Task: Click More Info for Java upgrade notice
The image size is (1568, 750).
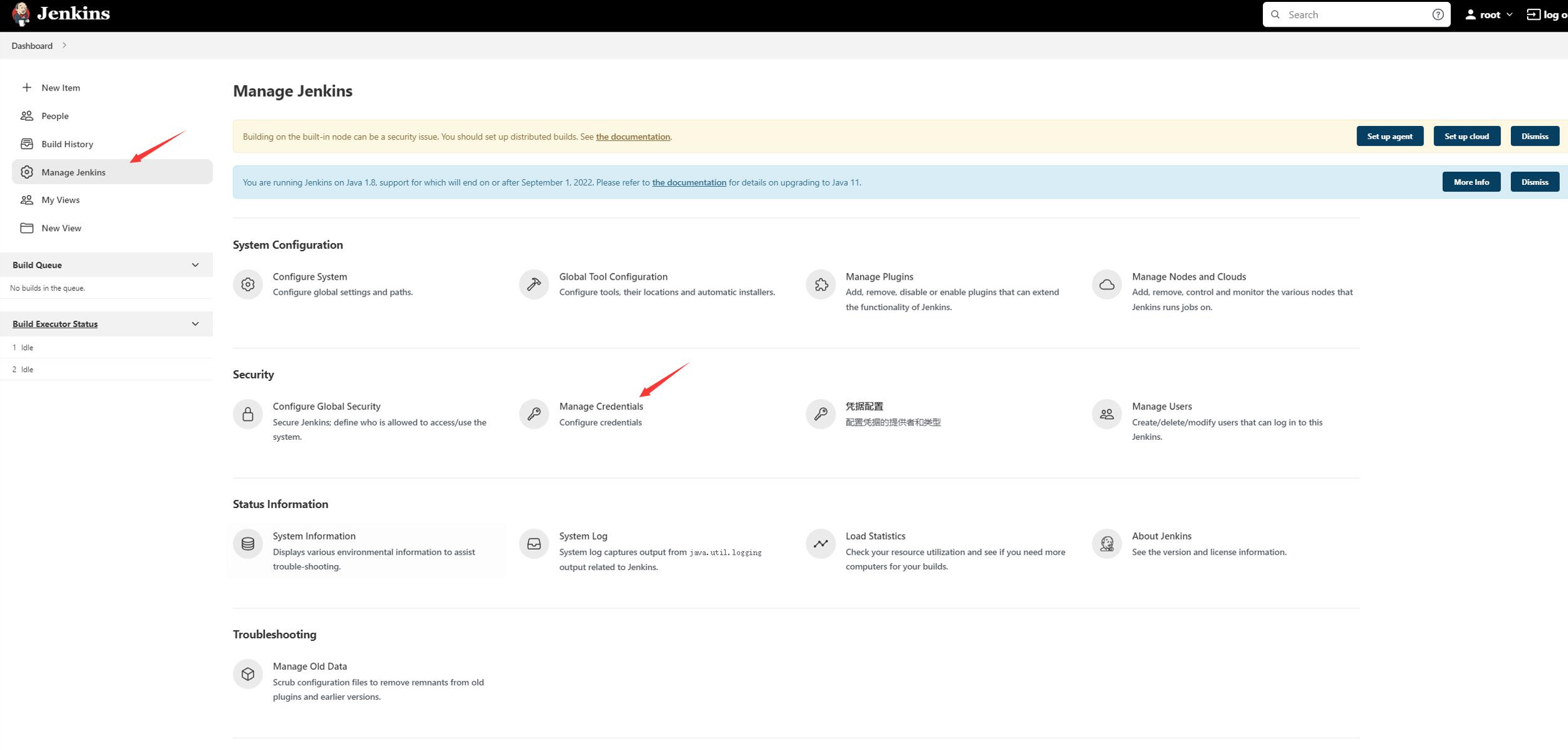Action: pos(1471,182)
